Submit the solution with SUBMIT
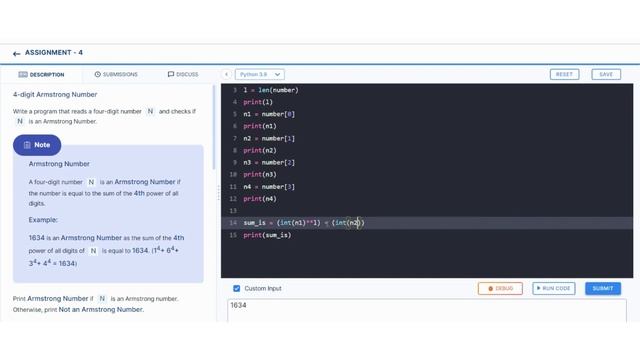The width and height of the screenshot is (640, 360). (x=603, y=288)
